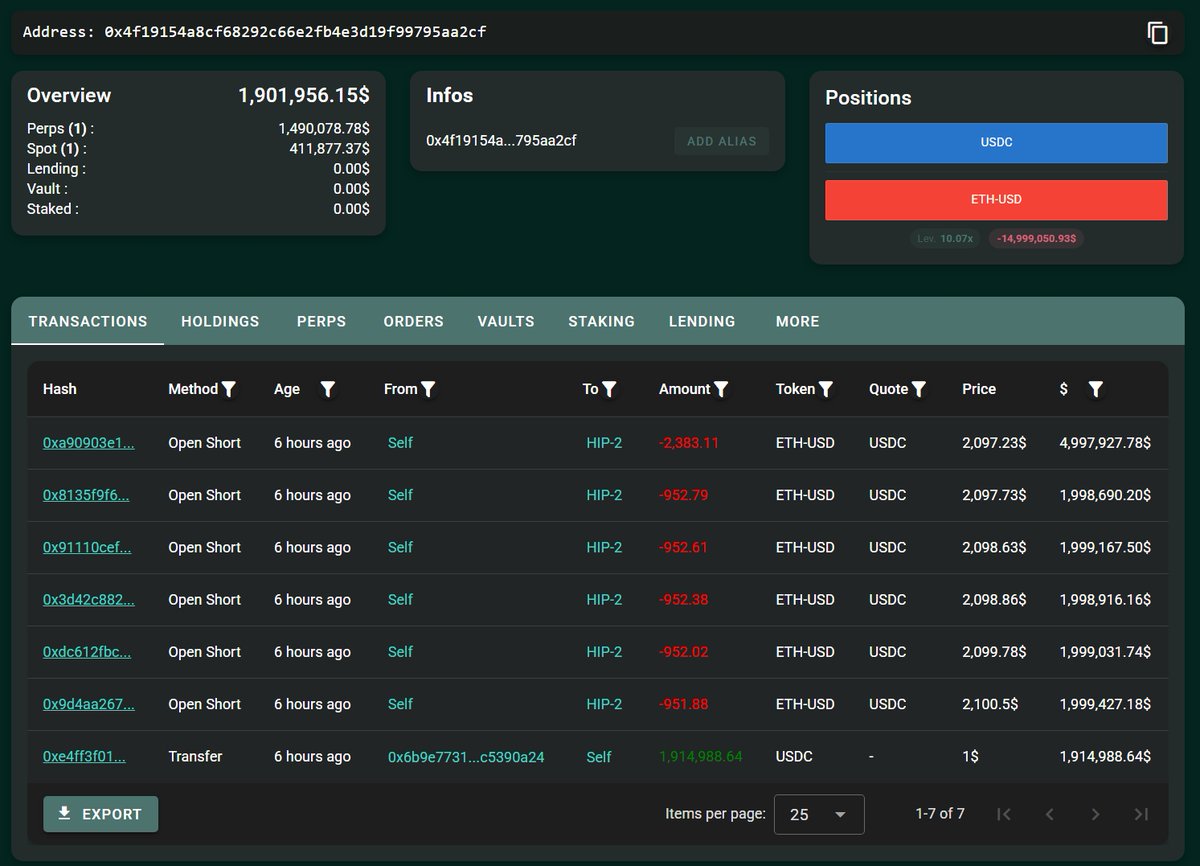Select the blue USDC position bar
Screen dimensions: 1200x866
(996, 143)
